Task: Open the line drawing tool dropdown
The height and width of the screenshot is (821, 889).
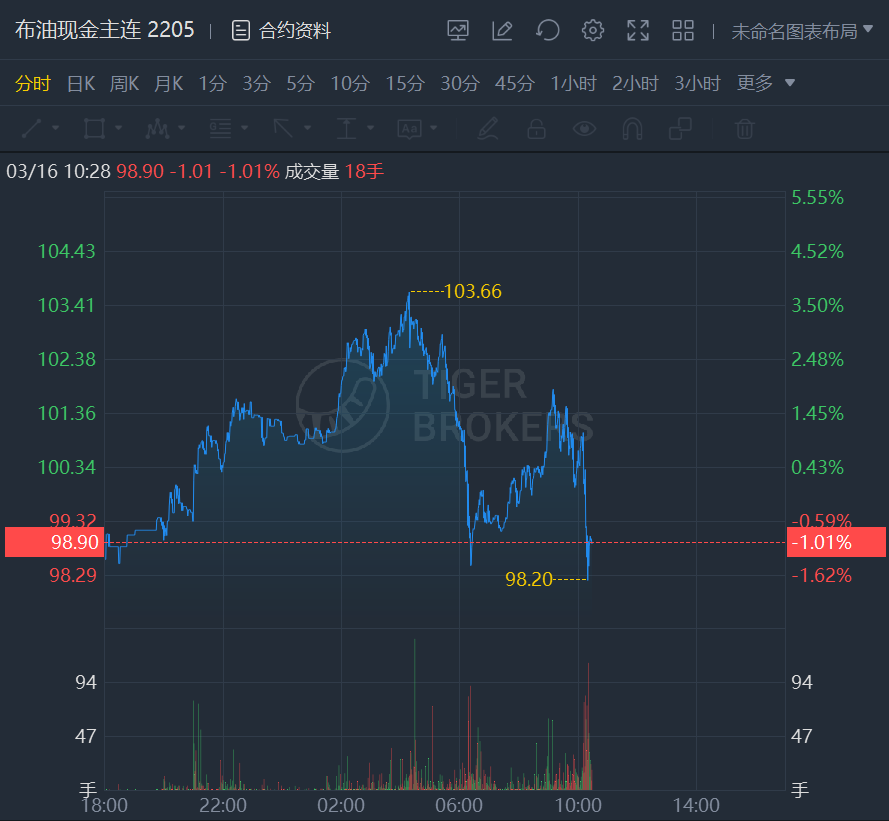Action: coord(40,128)
